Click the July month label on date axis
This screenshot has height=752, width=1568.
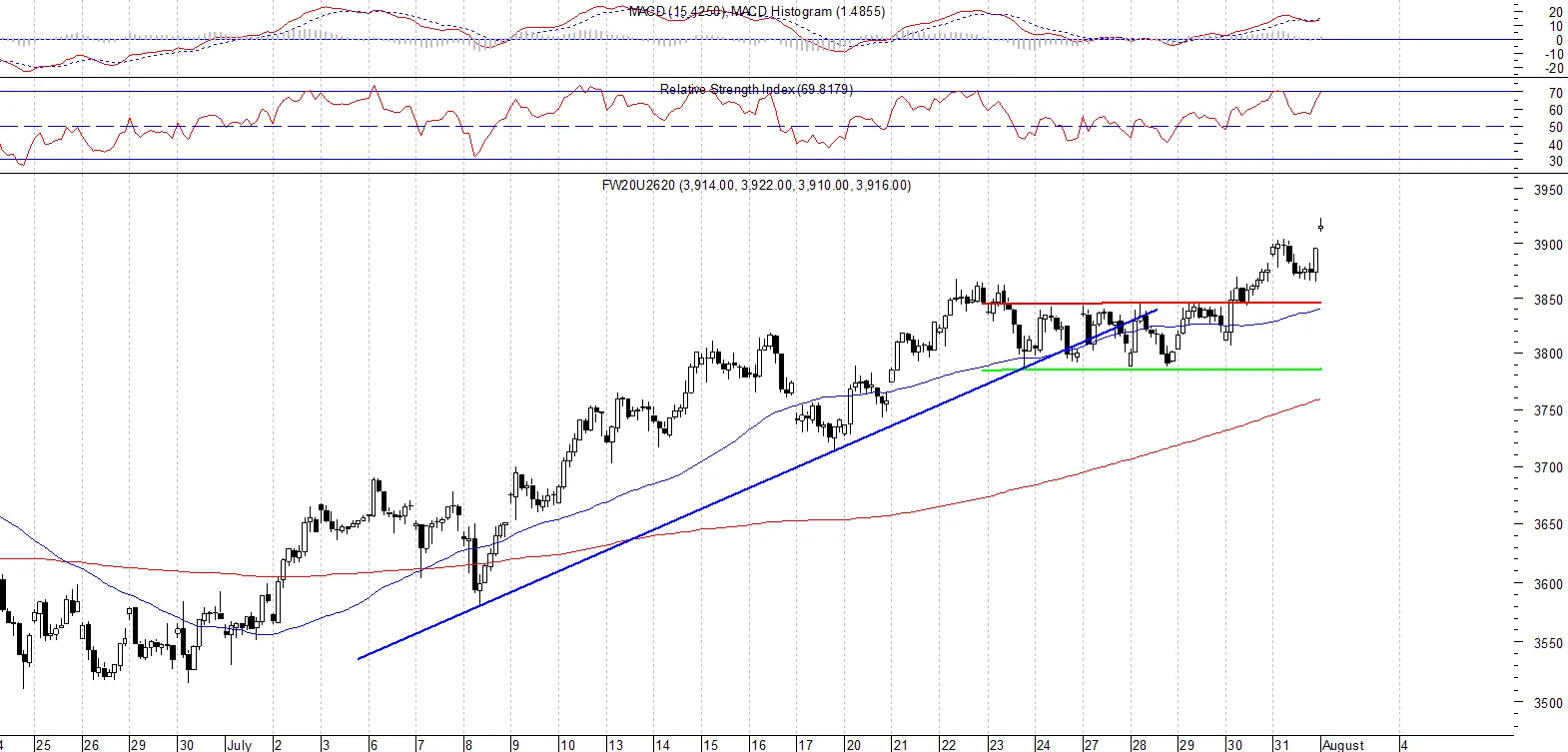tap(240, 745)
